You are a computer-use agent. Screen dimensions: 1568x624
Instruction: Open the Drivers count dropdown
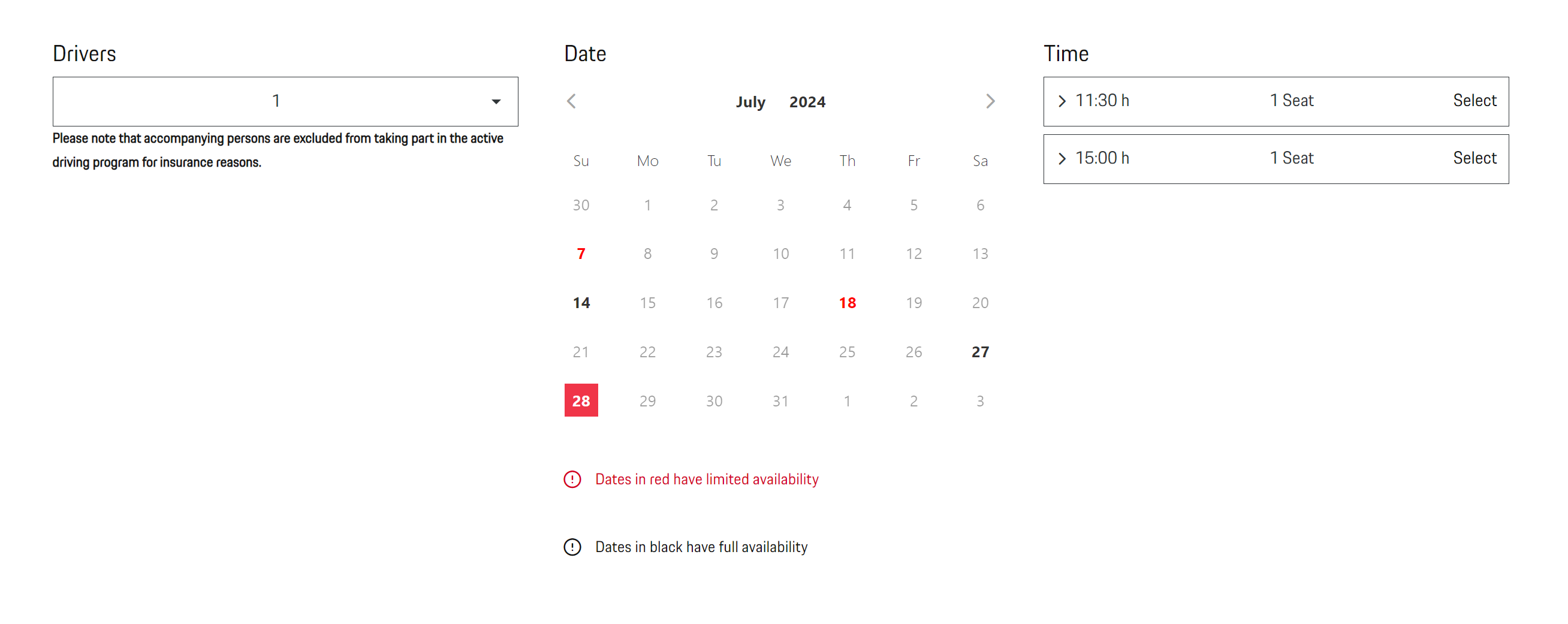coord(285,101)
